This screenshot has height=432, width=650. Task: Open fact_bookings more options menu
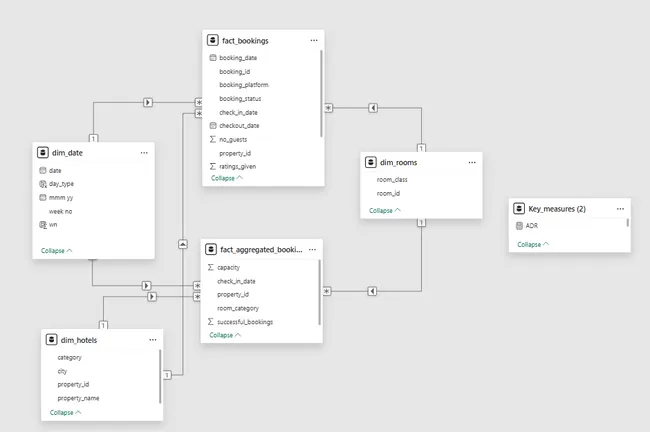click(314, 40)
